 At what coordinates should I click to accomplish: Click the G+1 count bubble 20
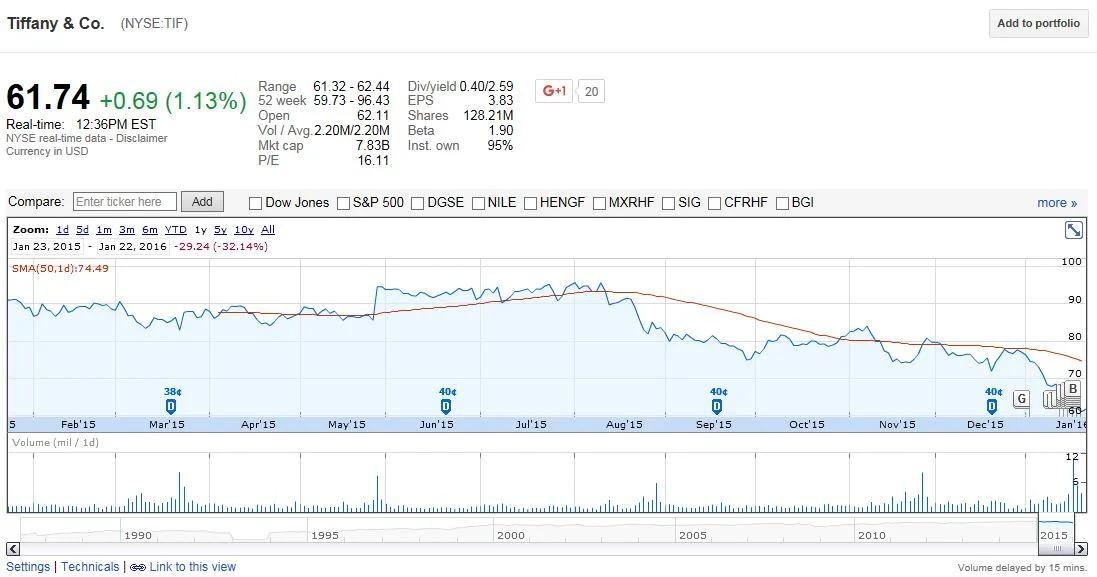point(591,92)
